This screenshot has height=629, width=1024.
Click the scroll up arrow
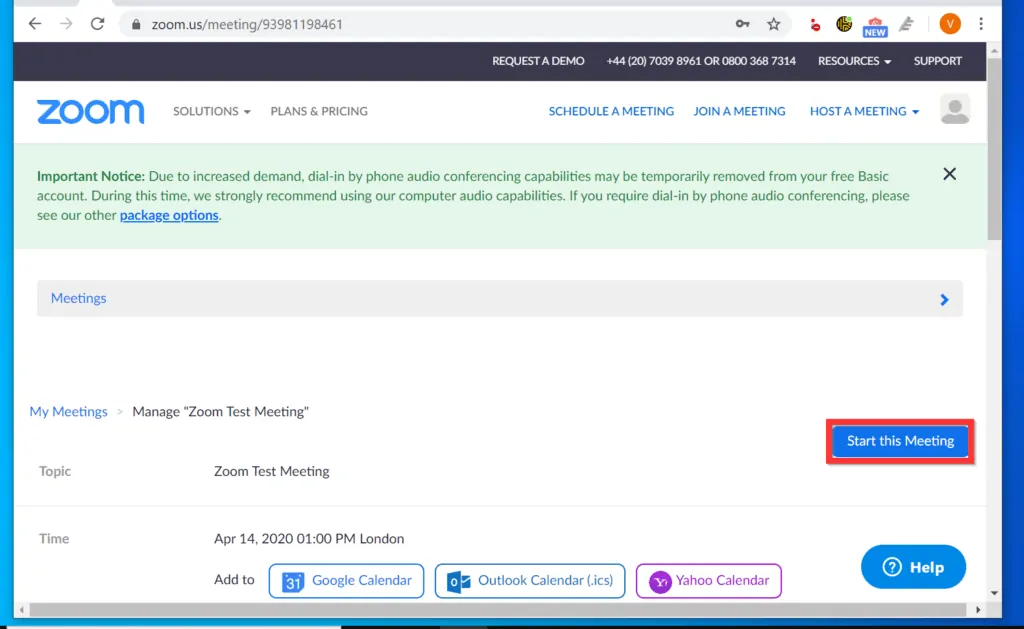click(994, 50)
